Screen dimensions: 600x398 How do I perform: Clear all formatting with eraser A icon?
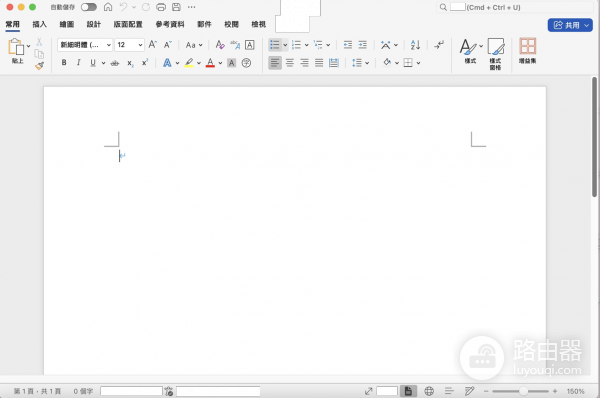[x=220, y=45]
